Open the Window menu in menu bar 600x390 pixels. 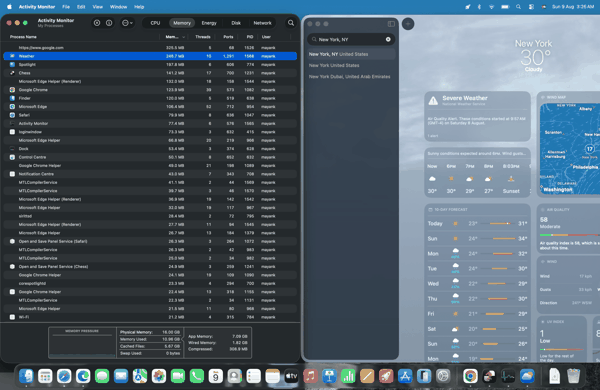tap(118, 7)
